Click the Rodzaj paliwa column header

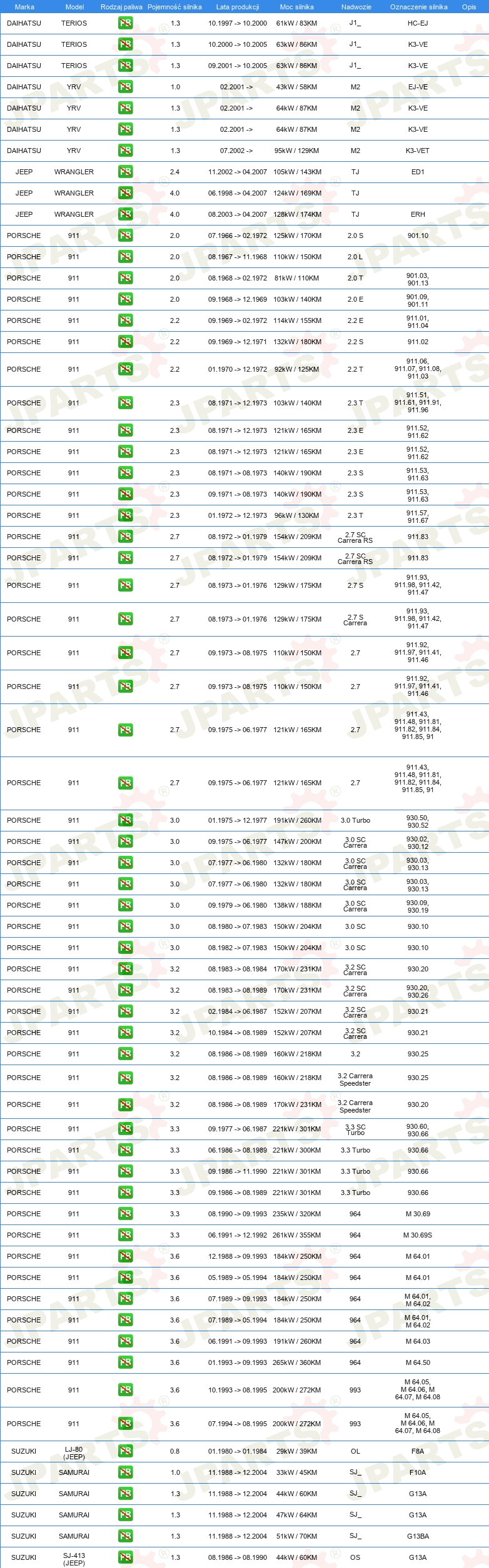(121, 7)
